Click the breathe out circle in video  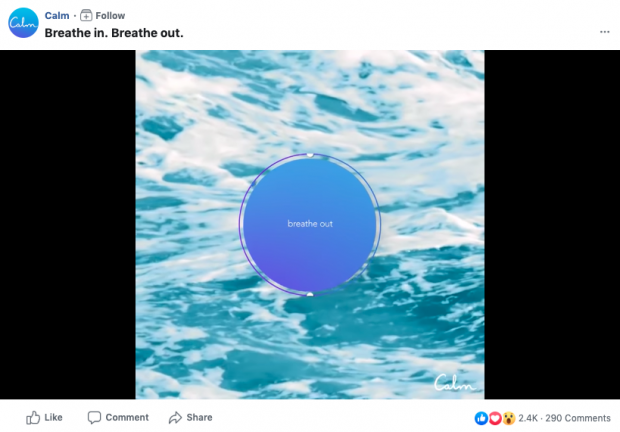310,224
